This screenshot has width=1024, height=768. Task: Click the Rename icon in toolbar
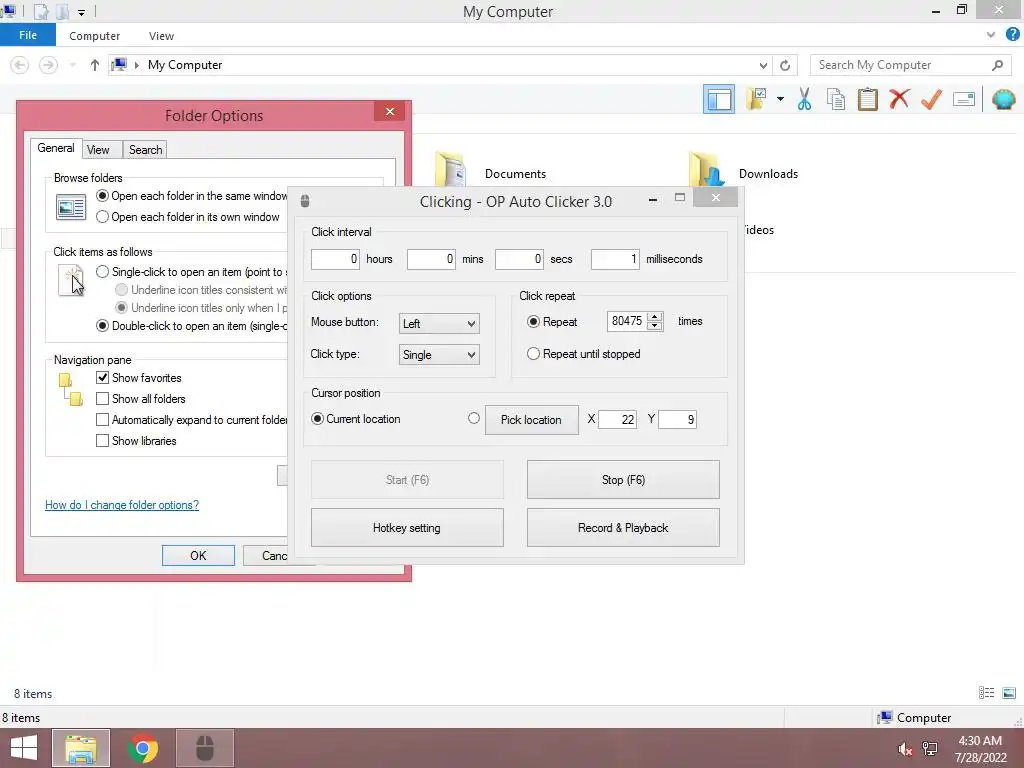tap(964, 99)
